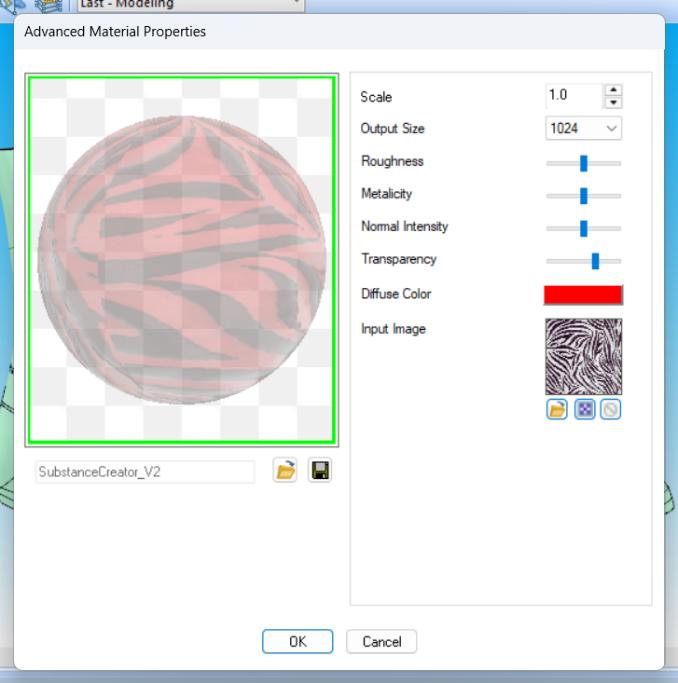
Task: Confirm the dialog with OK
Action: 297,642
